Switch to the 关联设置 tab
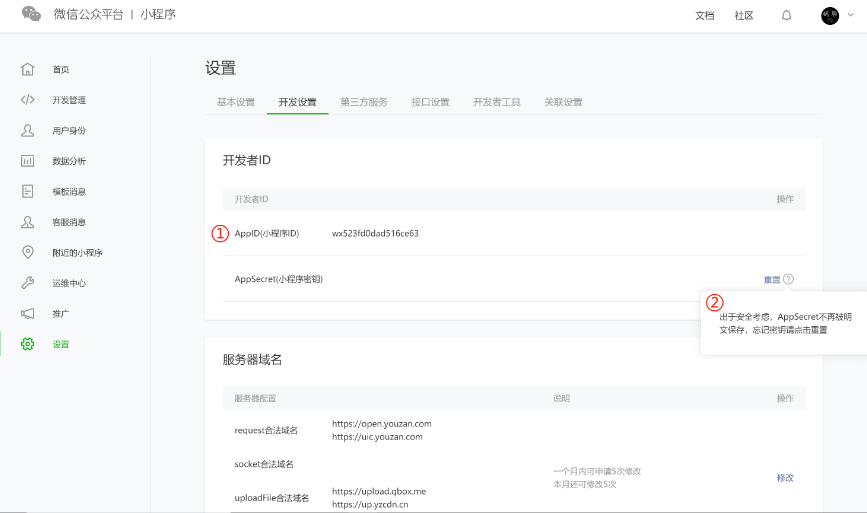867x513 pixels. 563,102
